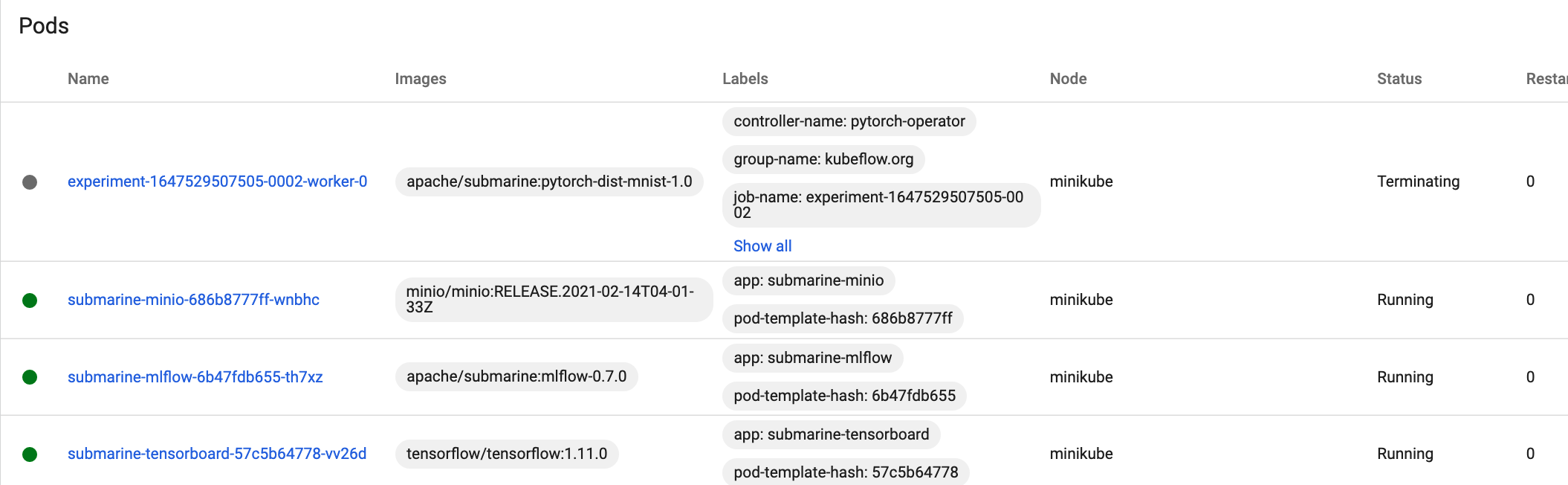Click the Name column header

[x=88, y=79]
